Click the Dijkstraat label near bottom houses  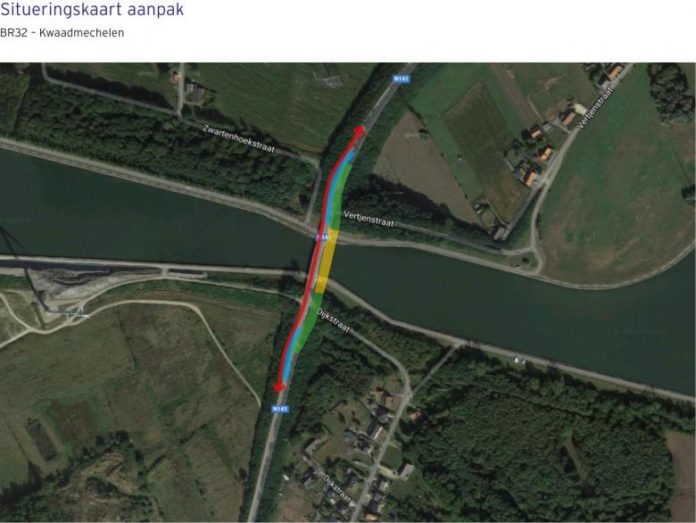click(337, 489)
